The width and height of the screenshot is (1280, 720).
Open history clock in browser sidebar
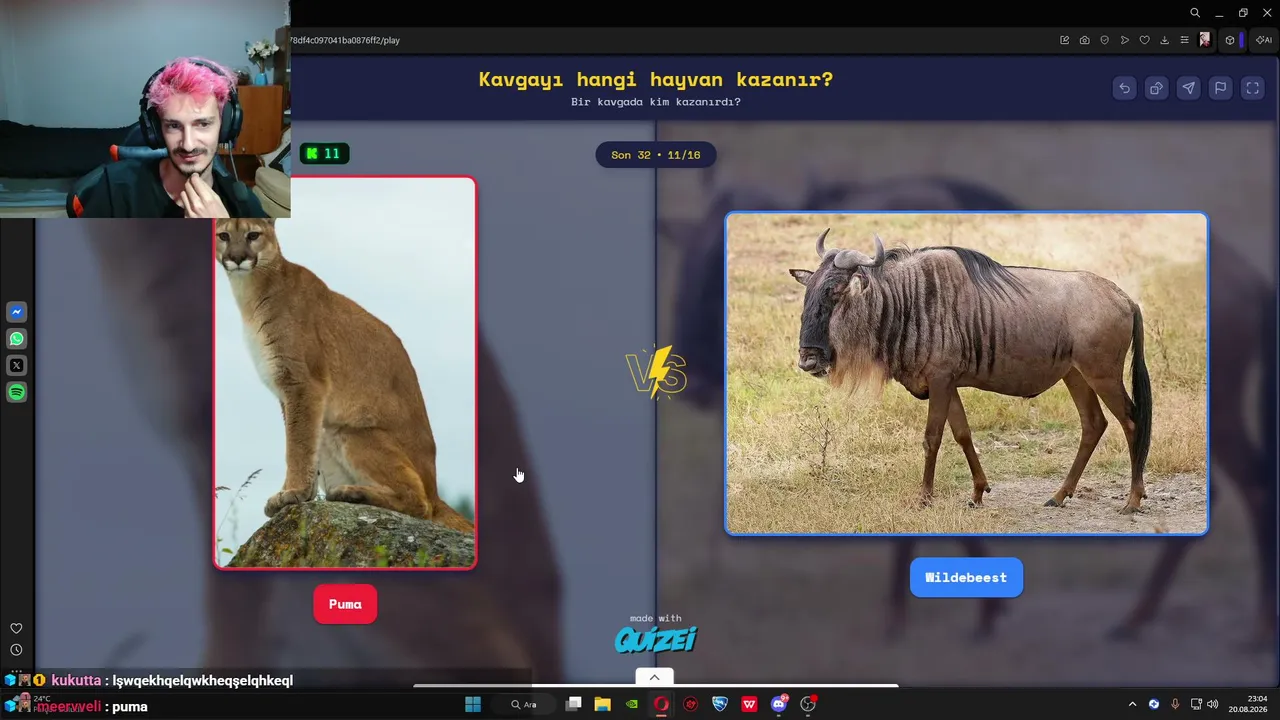[16, 650]
